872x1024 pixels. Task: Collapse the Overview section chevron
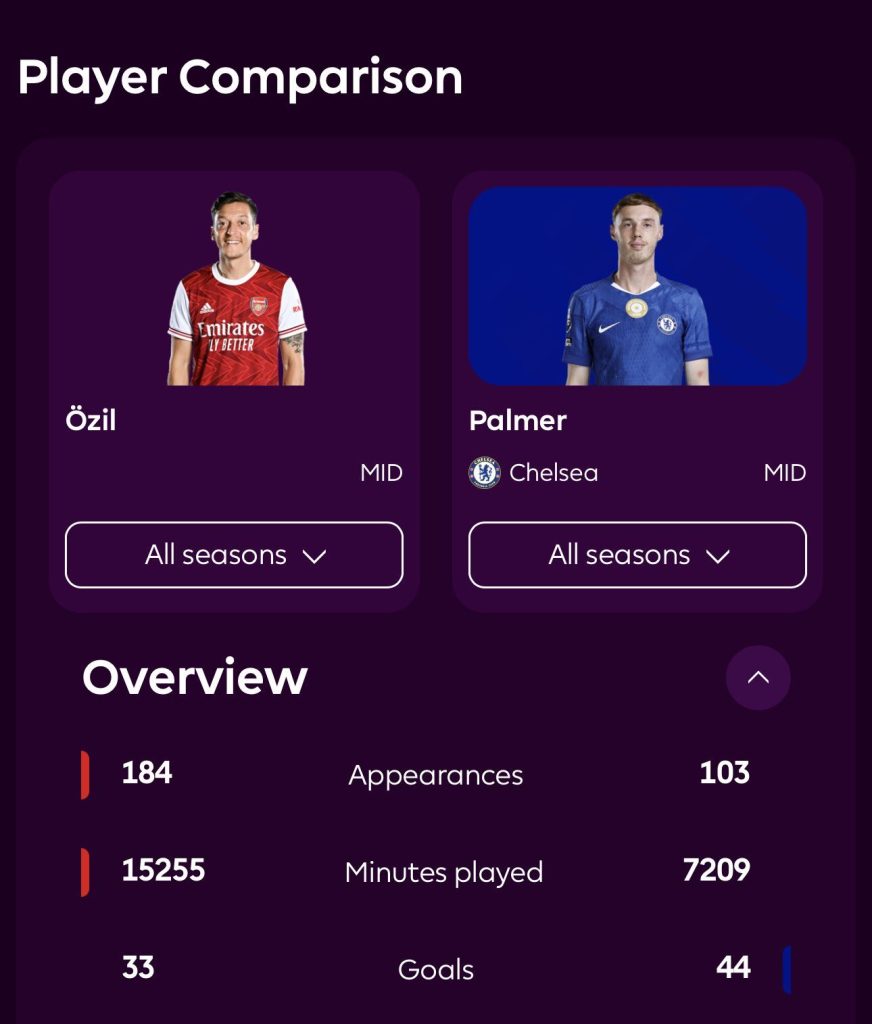758,677
